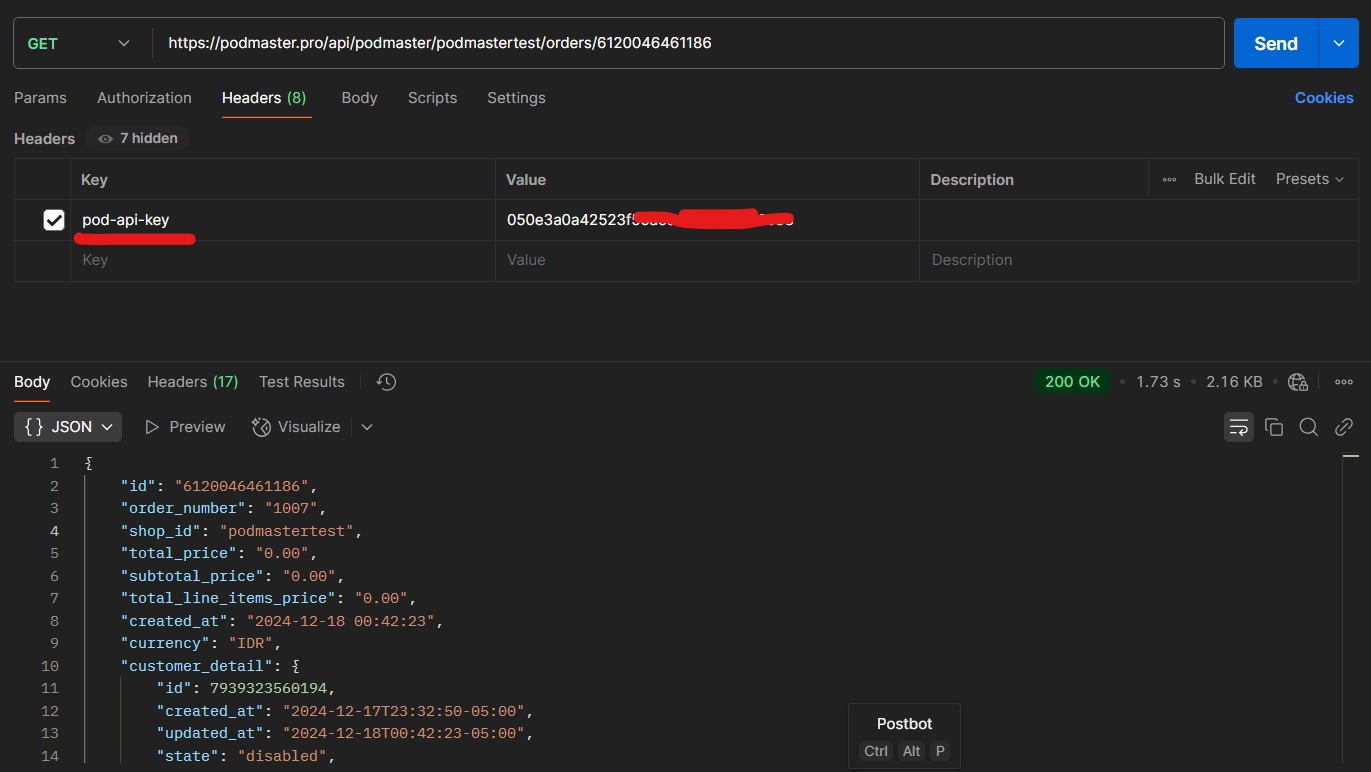This screenshot has width=1371, height=772.
Task: Open the request Body tab
Action: tap(359, 98)
